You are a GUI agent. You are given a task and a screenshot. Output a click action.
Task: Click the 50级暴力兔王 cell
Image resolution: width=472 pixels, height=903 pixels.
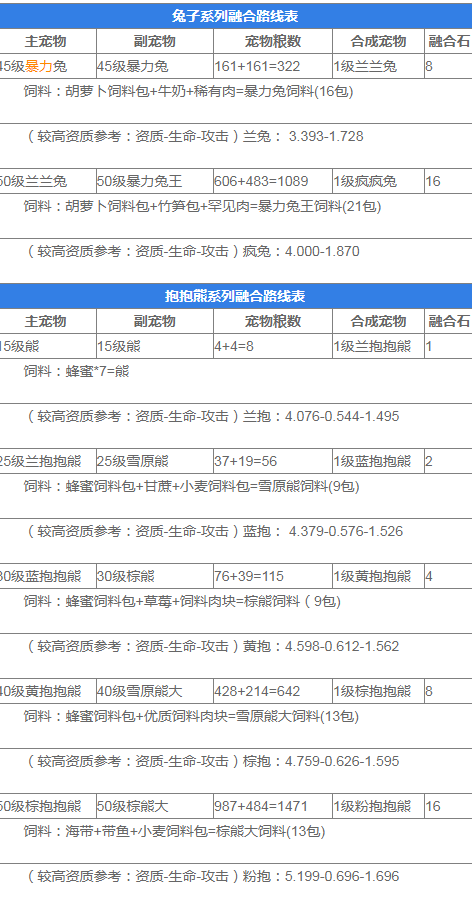coord(155,181)
